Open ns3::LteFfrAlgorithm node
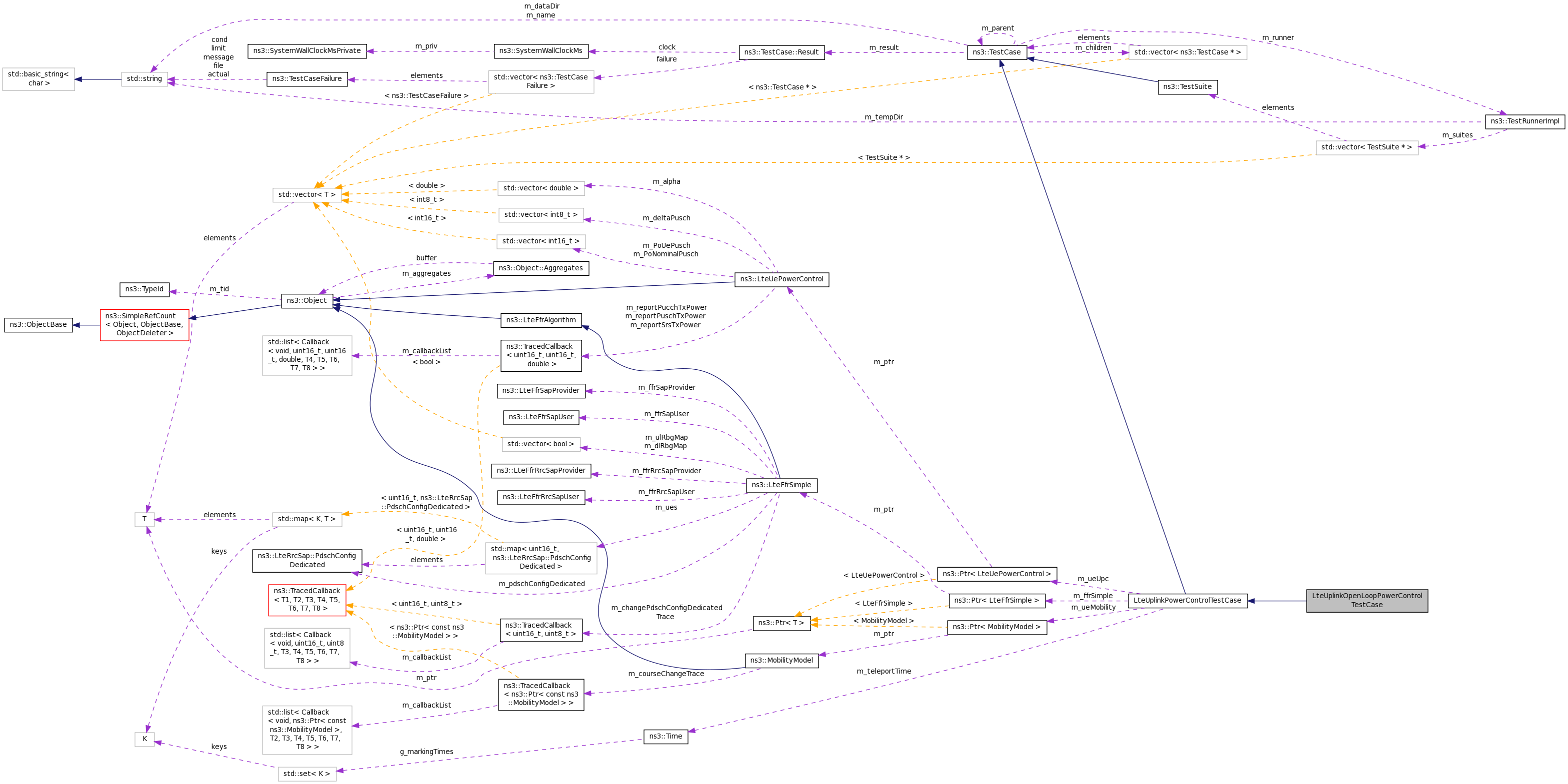This screenshot has width=1568, height=784. [540, 320]
